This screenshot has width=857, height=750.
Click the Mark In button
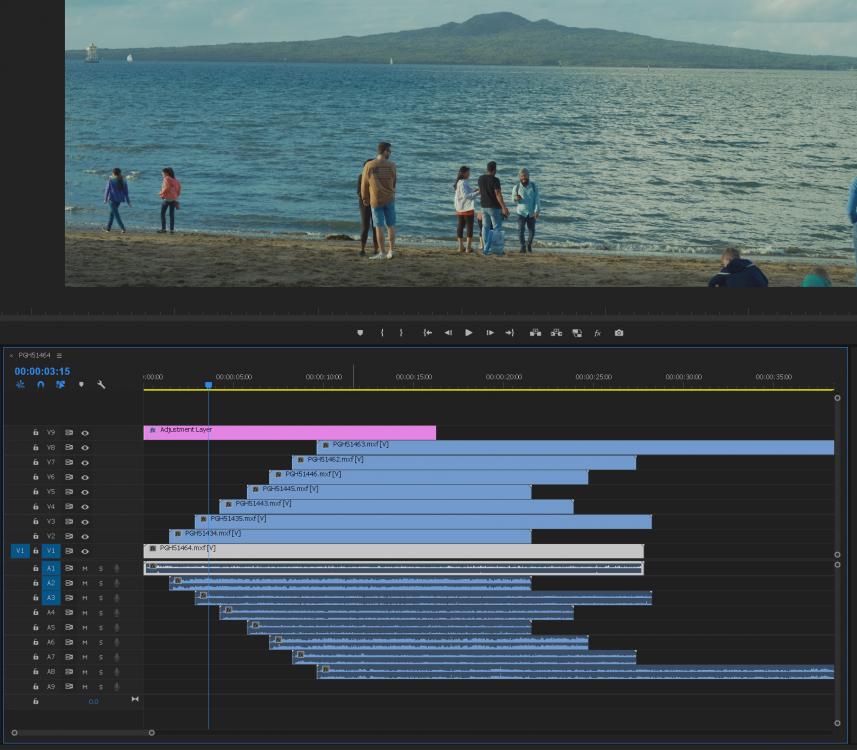pos(382,333)
